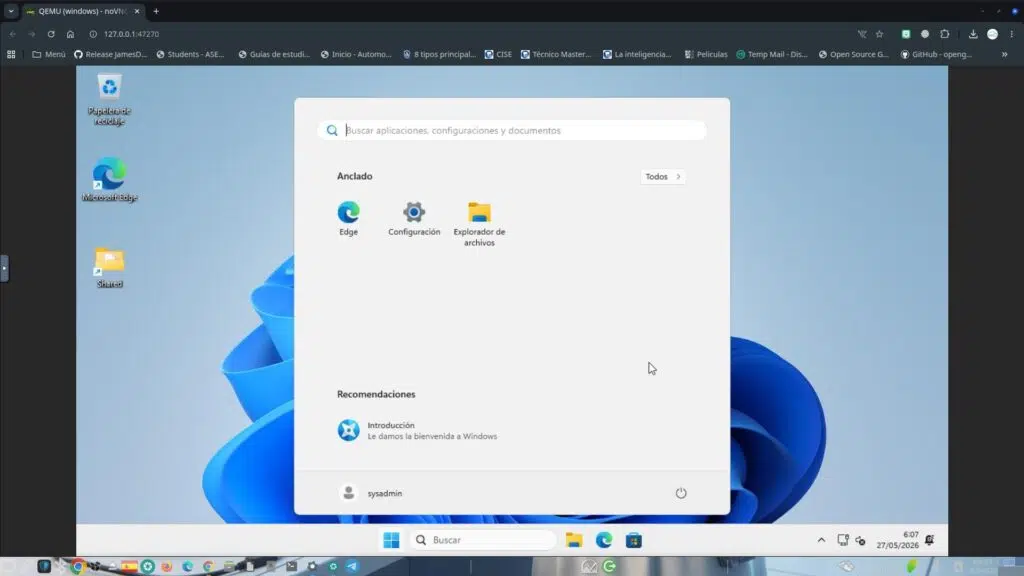Open the browser profile avatar
The image size is (1024, 576).
point(992,34)
